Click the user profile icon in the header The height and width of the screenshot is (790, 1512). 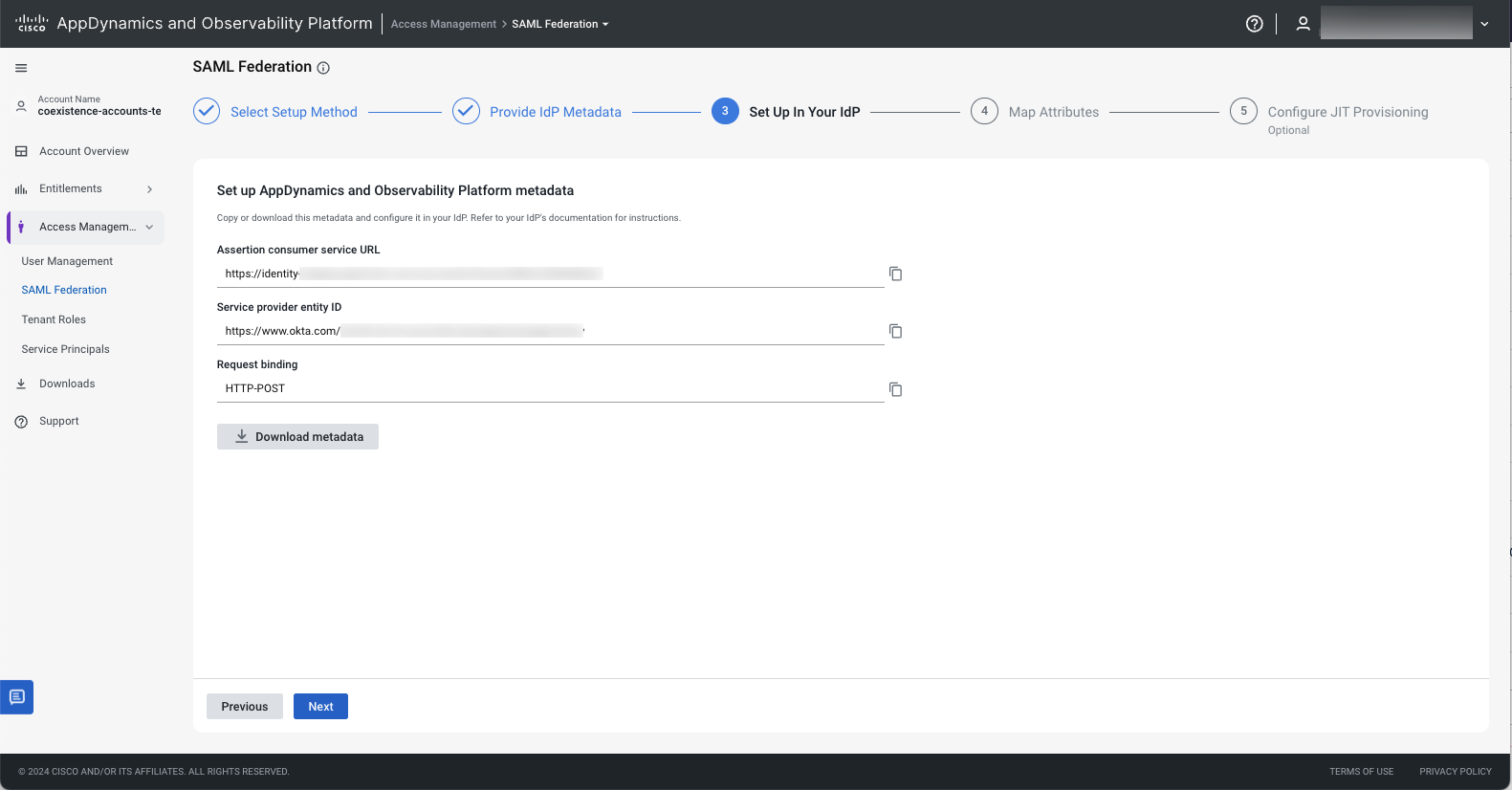(1303, 24)
